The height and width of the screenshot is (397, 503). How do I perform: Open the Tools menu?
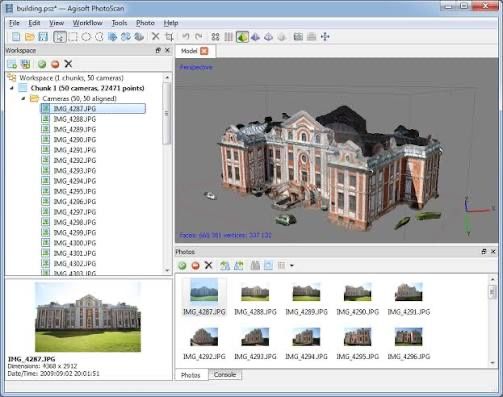click(x=119, y=23)
